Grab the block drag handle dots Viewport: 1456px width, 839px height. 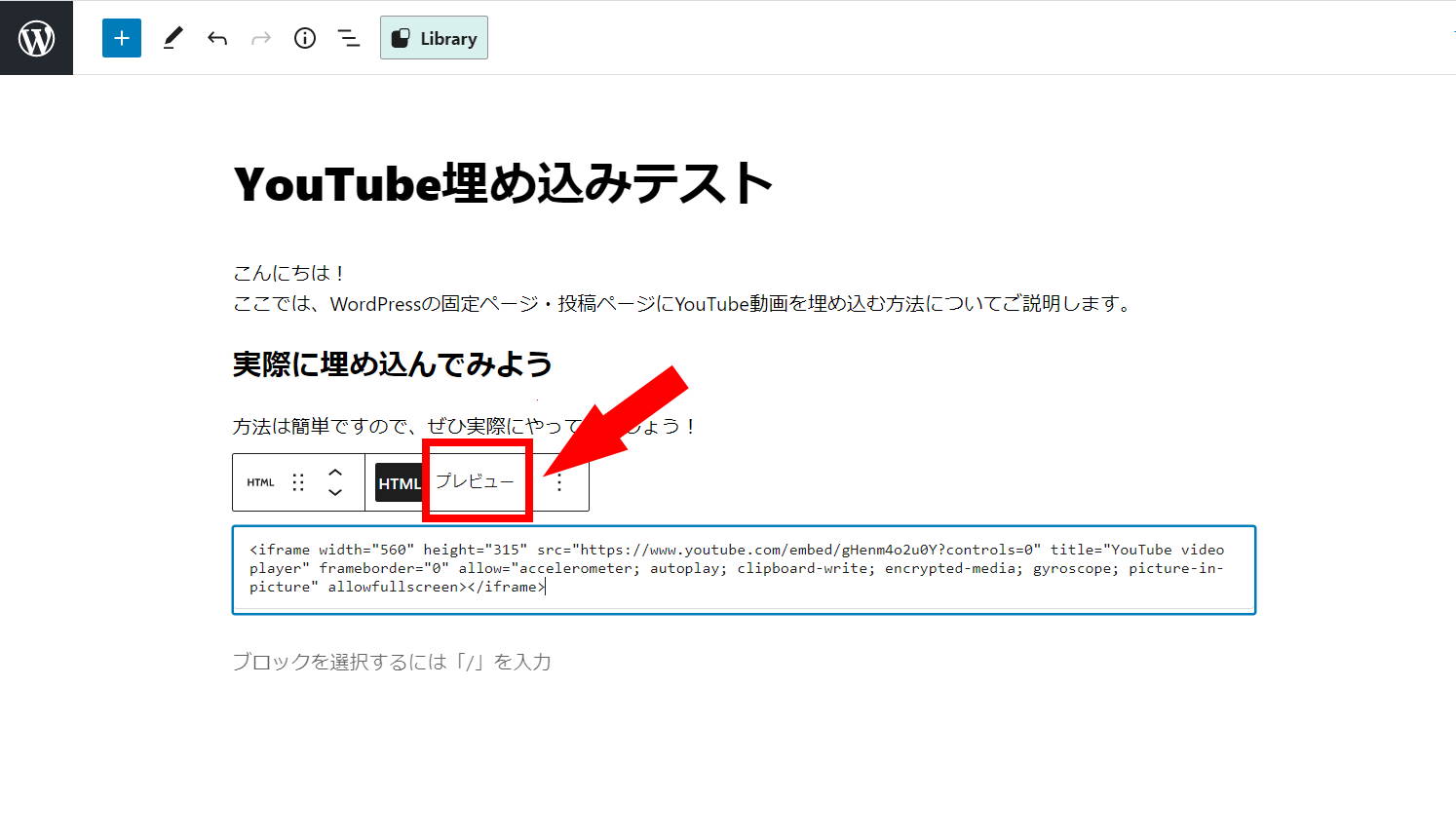pos(298,482)
